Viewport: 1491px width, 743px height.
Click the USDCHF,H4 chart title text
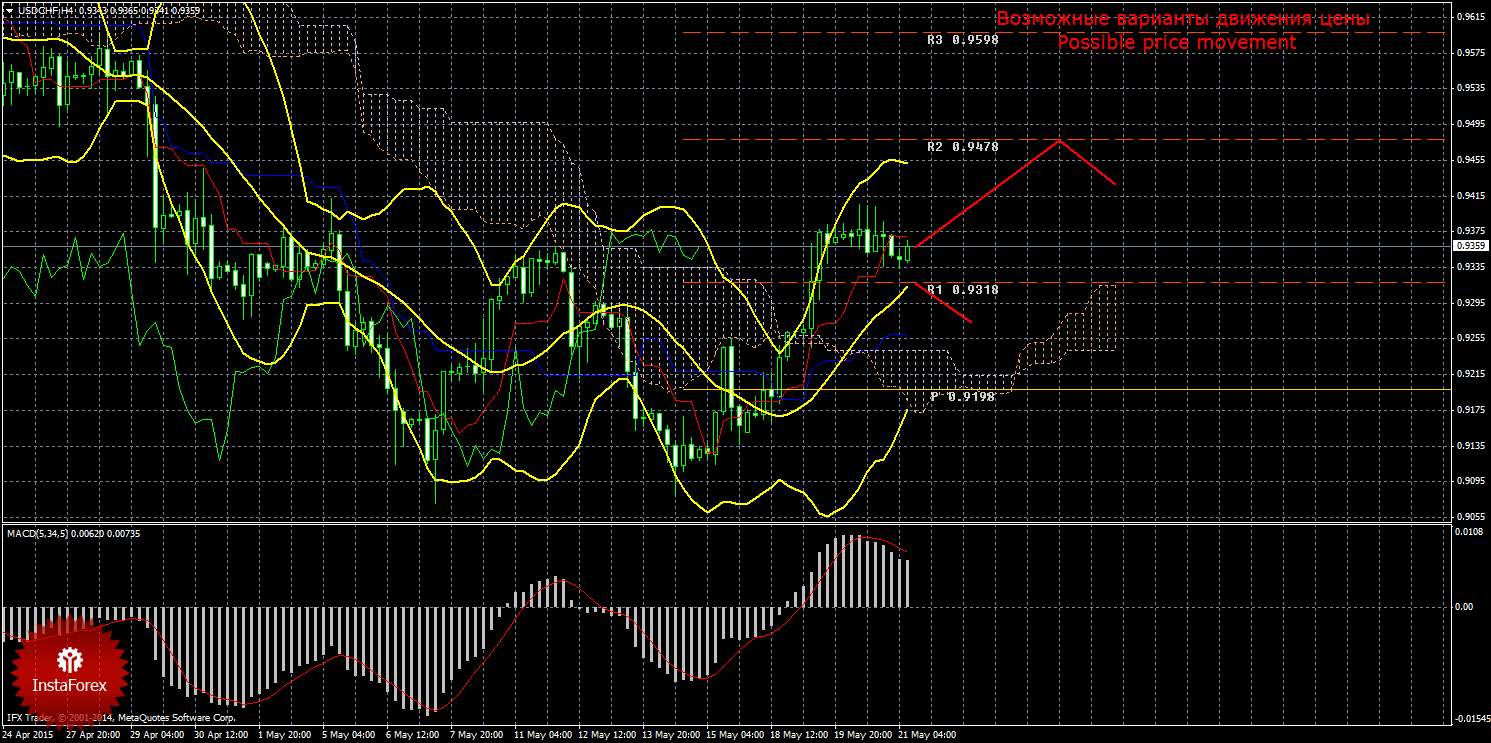[x=44, y=11]
